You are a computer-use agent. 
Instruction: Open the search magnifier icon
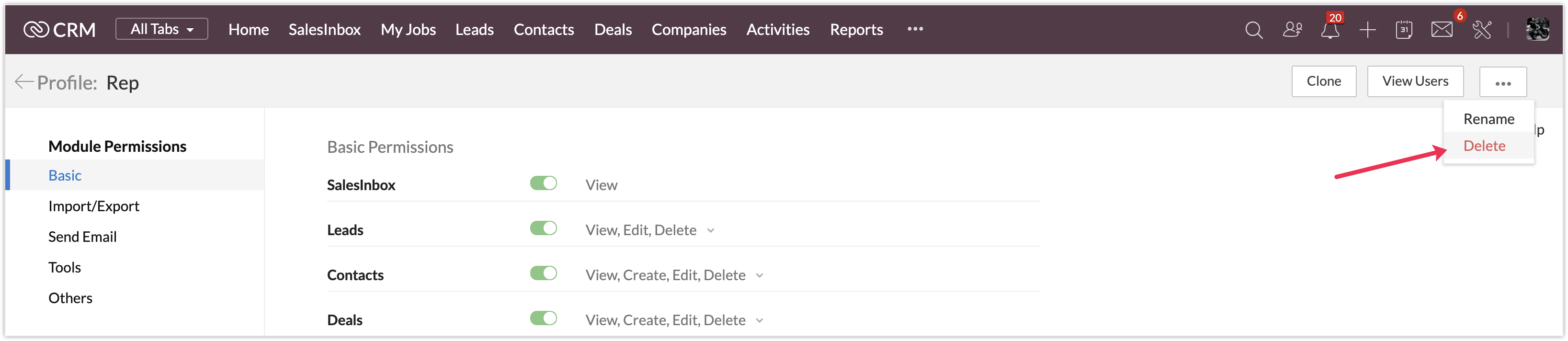point(1253,30)
